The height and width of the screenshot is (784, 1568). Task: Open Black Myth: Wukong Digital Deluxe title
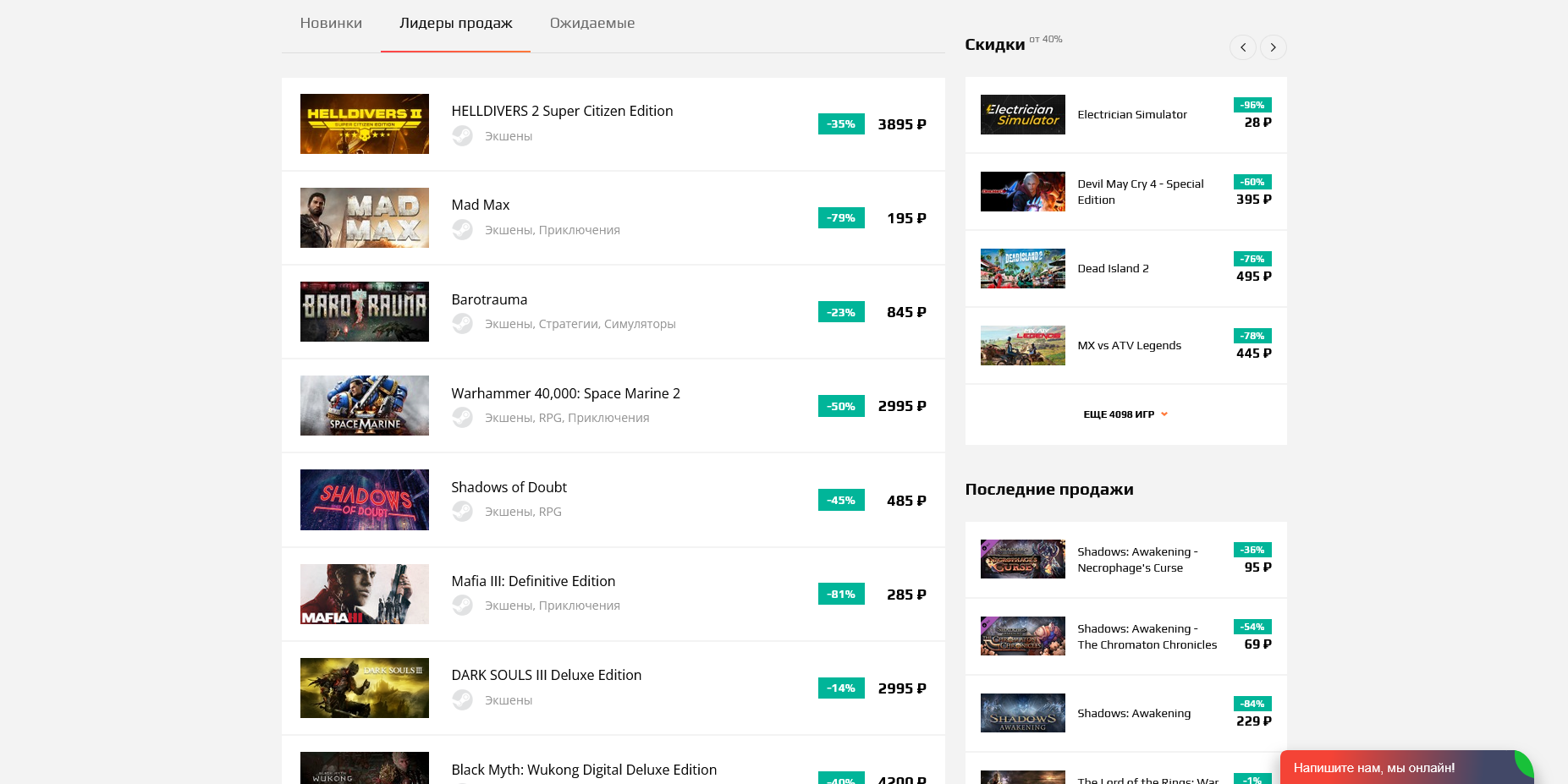click(584, 770)
